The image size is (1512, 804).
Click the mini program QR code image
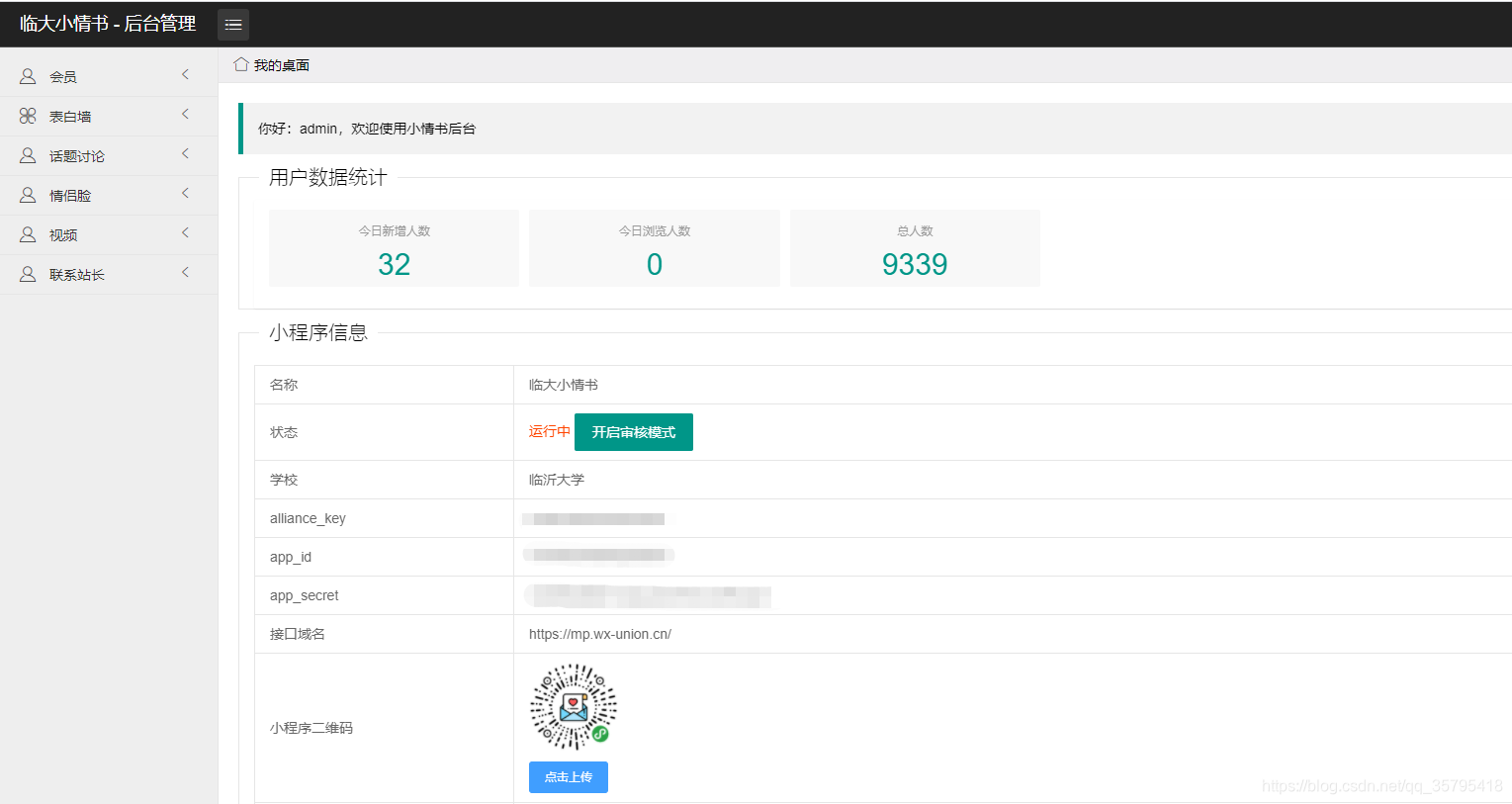point(574,707)
